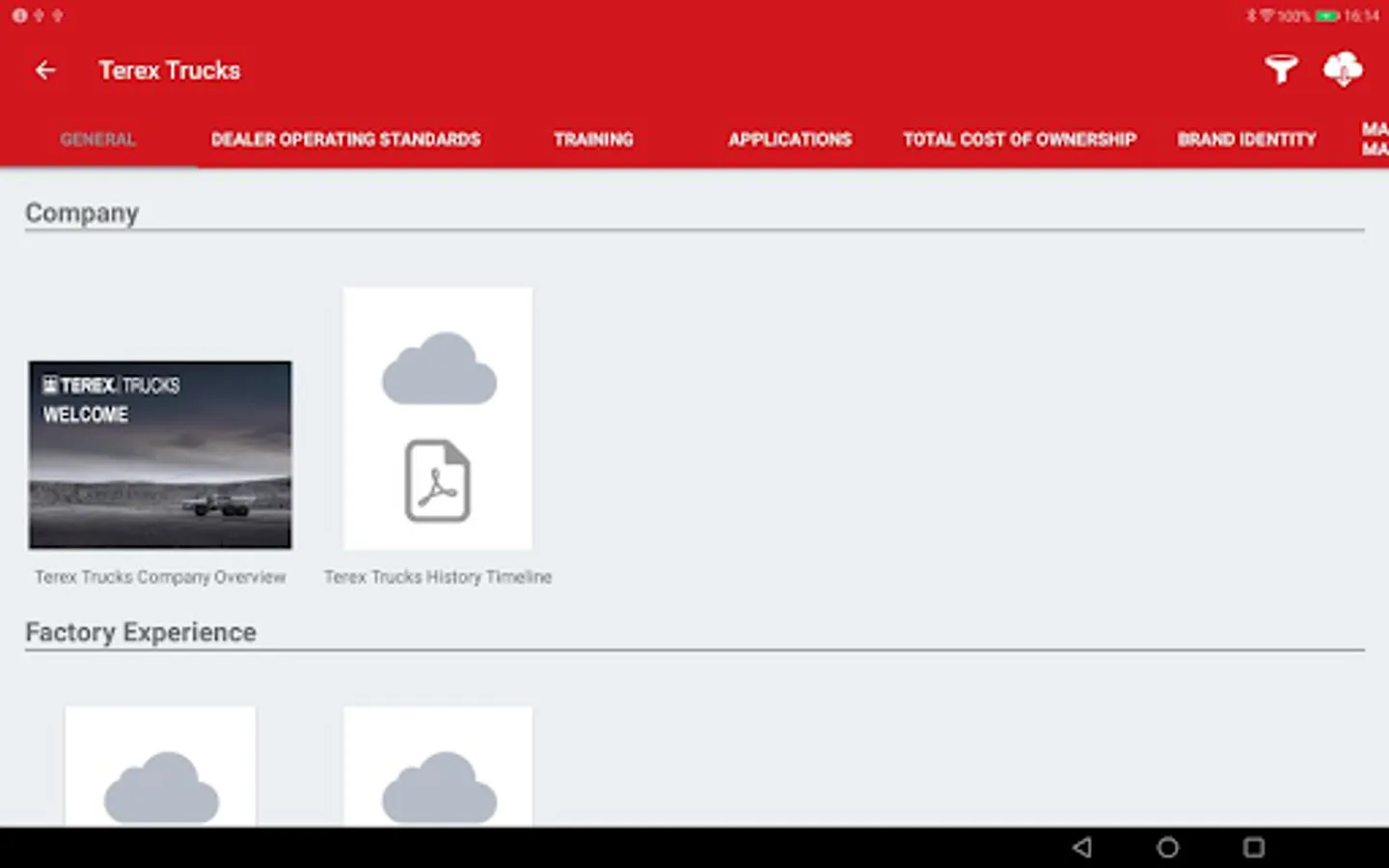Tap the Android home navigation button
This screenshot has width=1389, height=868.
[1167, 848]
